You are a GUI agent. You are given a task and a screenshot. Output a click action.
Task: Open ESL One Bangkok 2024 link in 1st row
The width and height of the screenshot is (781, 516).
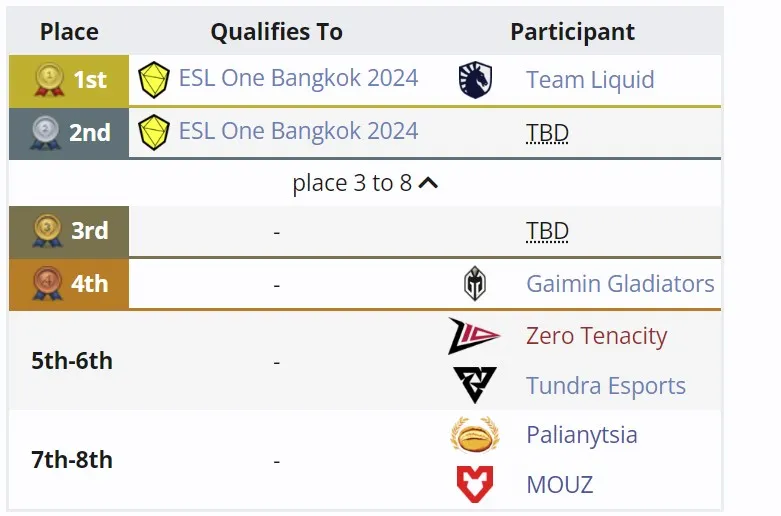(298, 78)
